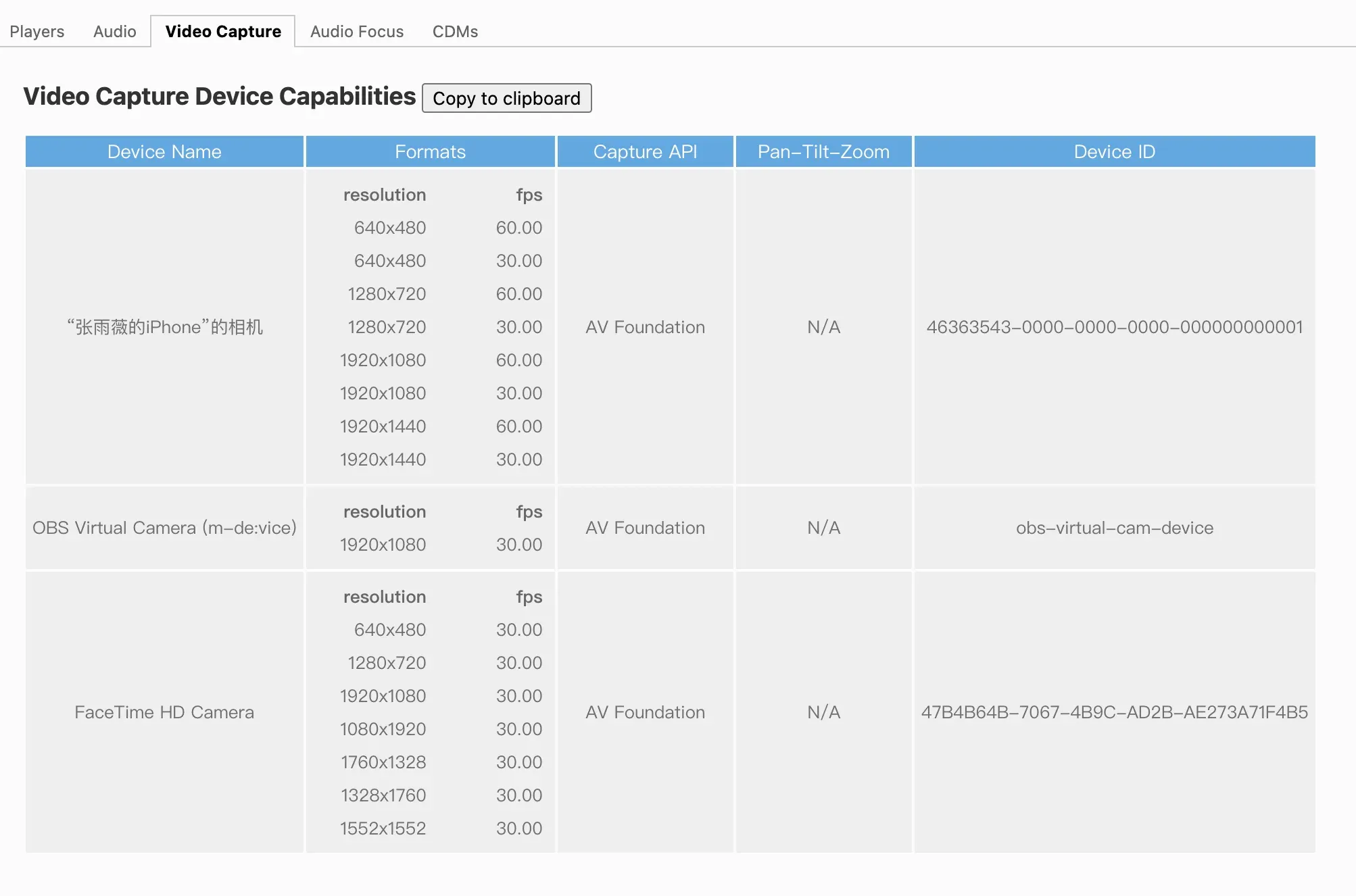
Task: Click the Pan-Tilt-Zoom column header
Action: (823, 151)
